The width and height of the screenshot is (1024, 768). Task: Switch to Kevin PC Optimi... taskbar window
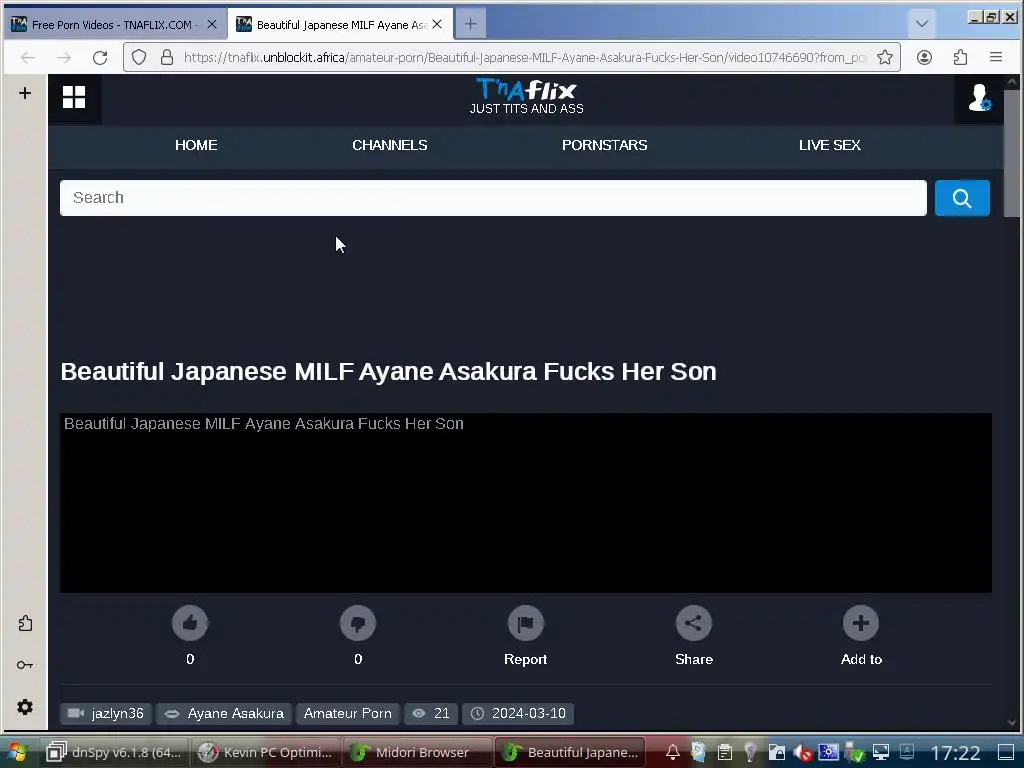pyautogui.click(x=267, y=752)
